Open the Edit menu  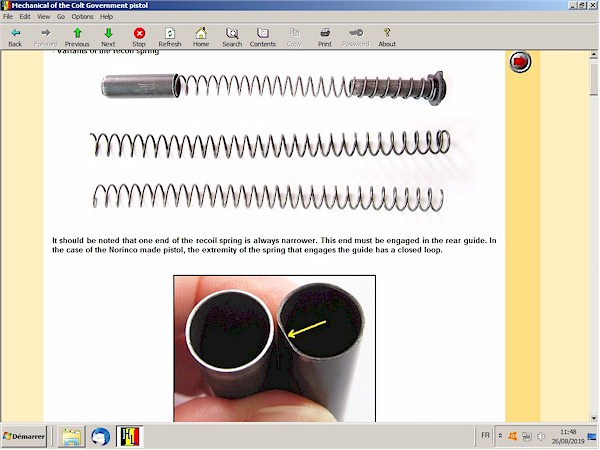pos(25,16)
